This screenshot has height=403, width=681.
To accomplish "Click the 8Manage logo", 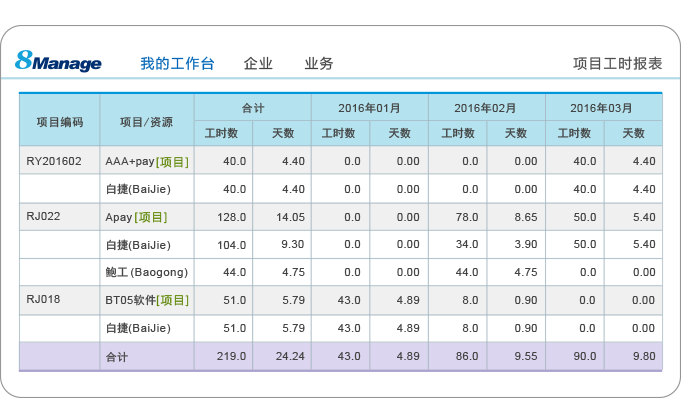I will pos(59,62).
